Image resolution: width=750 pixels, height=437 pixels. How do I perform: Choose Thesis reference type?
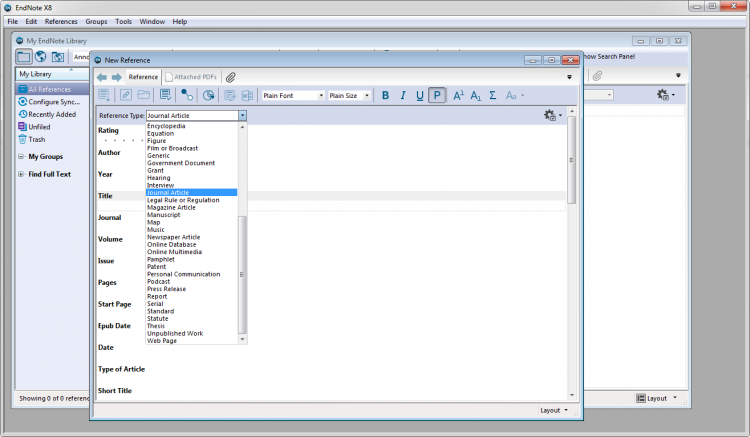pos(156,326)
